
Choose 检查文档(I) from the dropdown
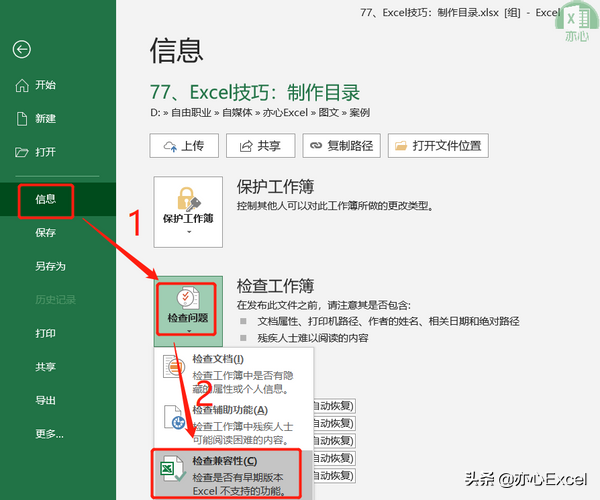tap(234, 374)
